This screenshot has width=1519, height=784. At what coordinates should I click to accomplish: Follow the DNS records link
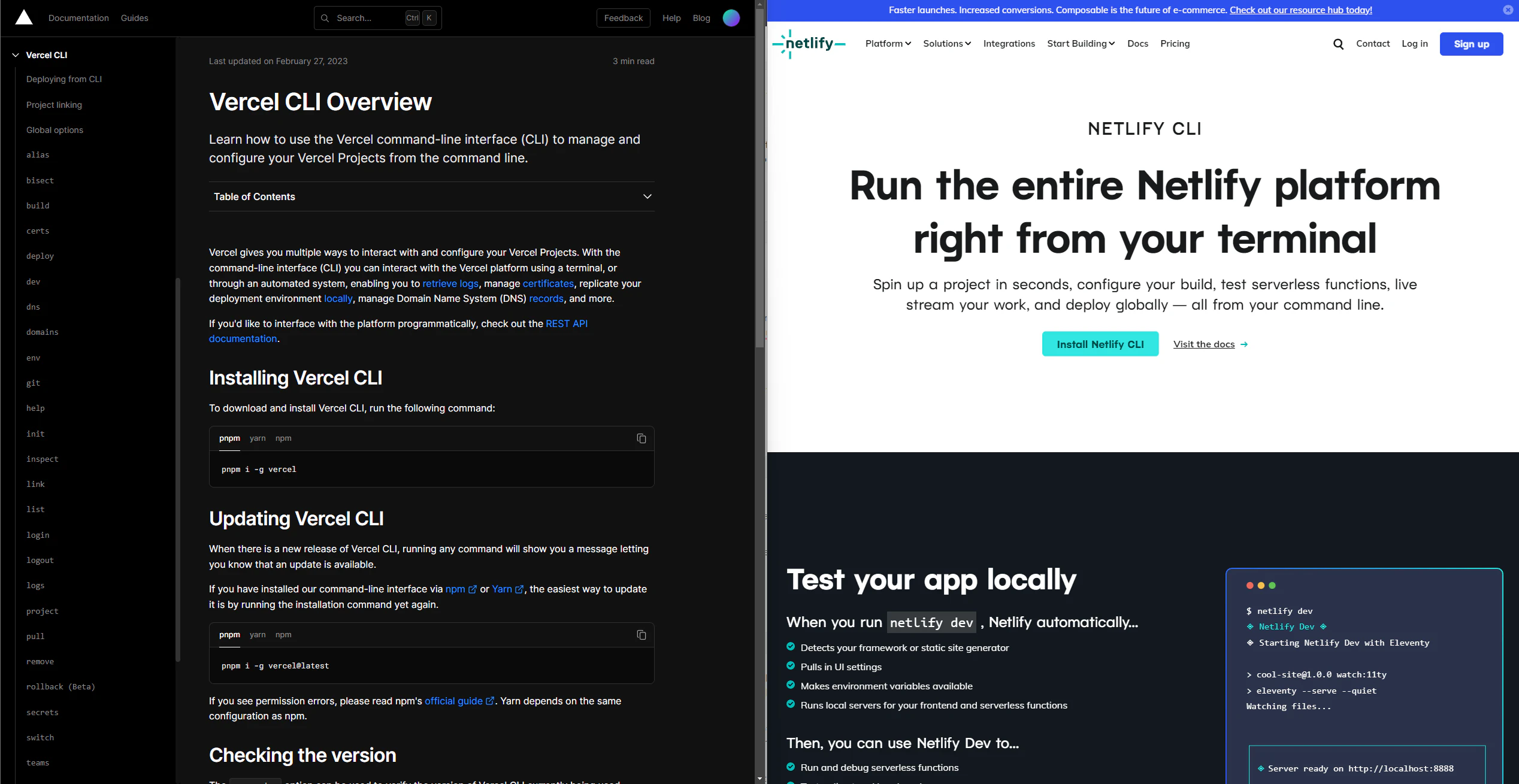click(x=546, y=298)
